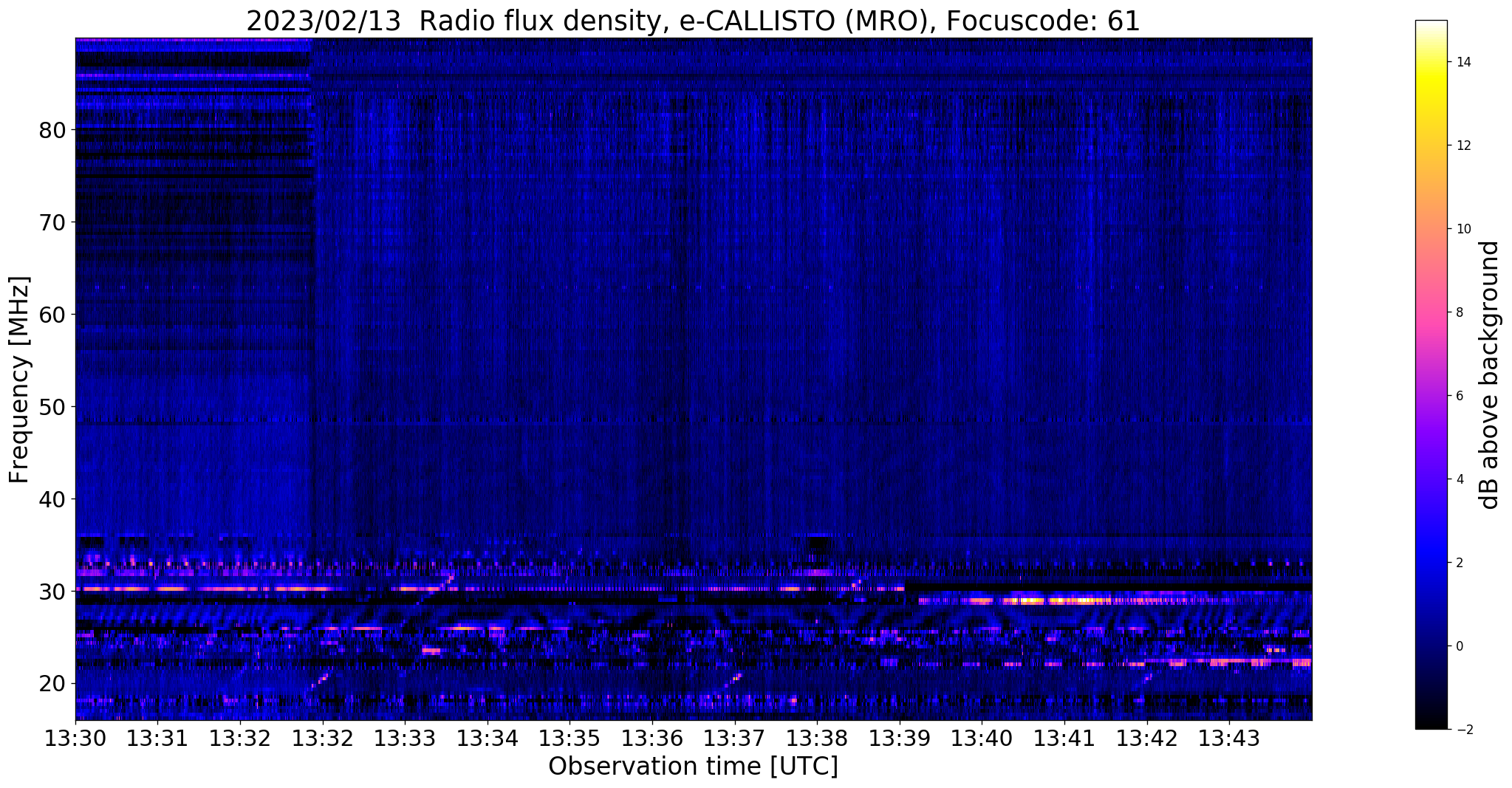
Task: Click the 13:42 time tick label
Action: [1147, 738]
